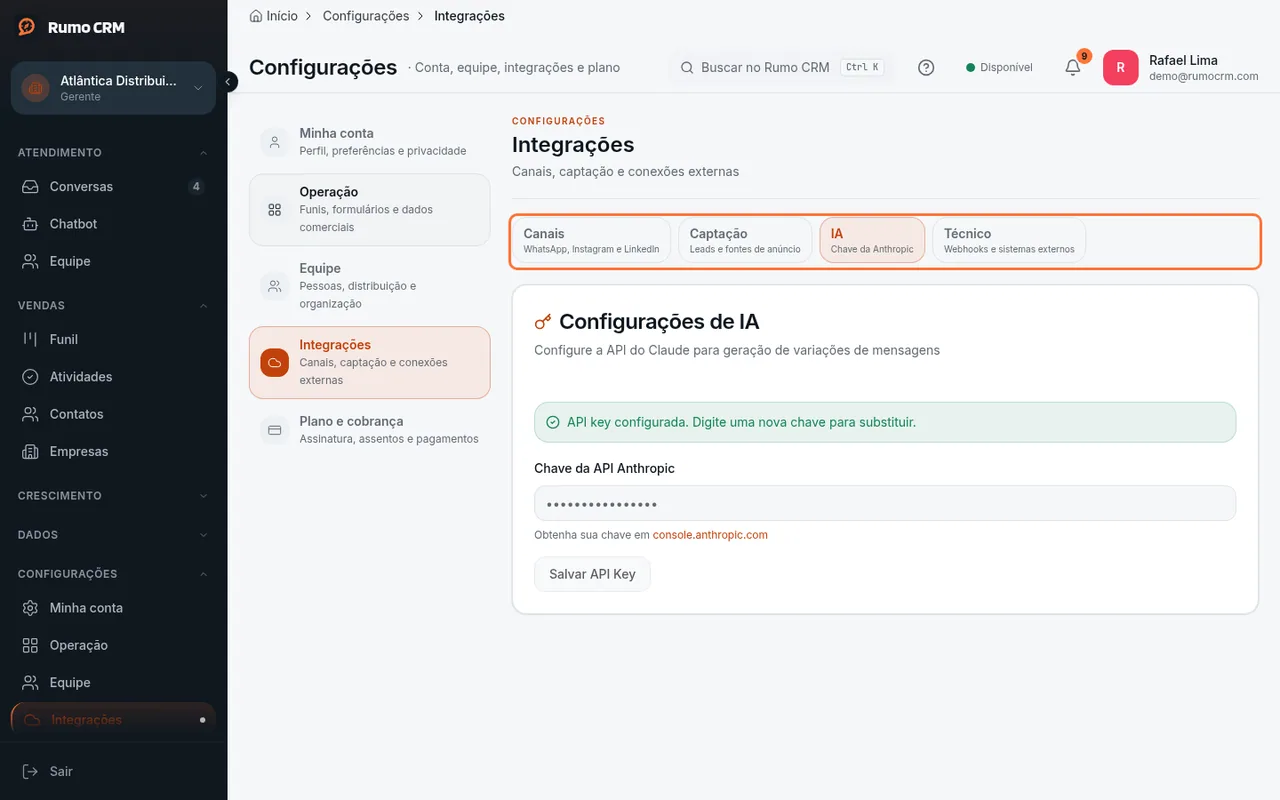1280x800 pixels.
Task: Switch to the Técnico tab
Action: (x=1009, y=241)
